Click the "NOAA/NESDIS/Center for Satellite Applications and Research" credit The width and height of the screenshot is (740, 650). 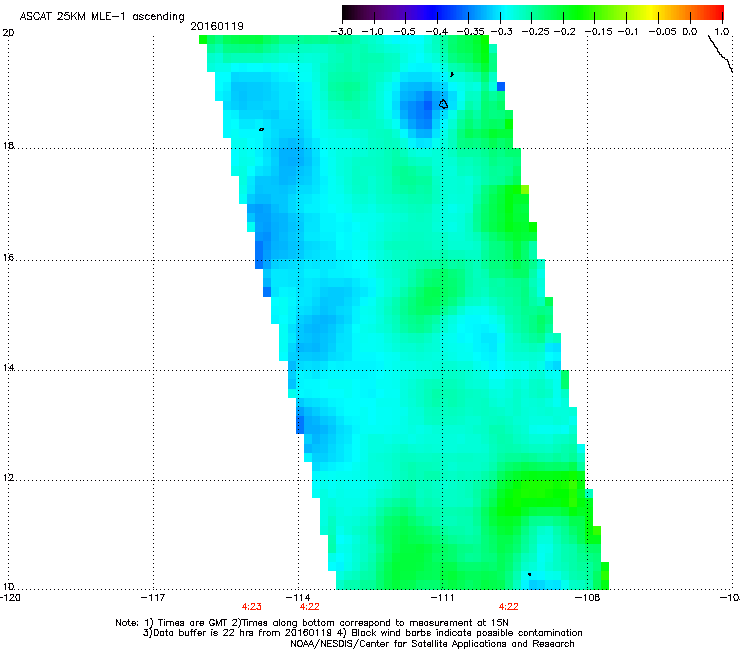point(432,644)
